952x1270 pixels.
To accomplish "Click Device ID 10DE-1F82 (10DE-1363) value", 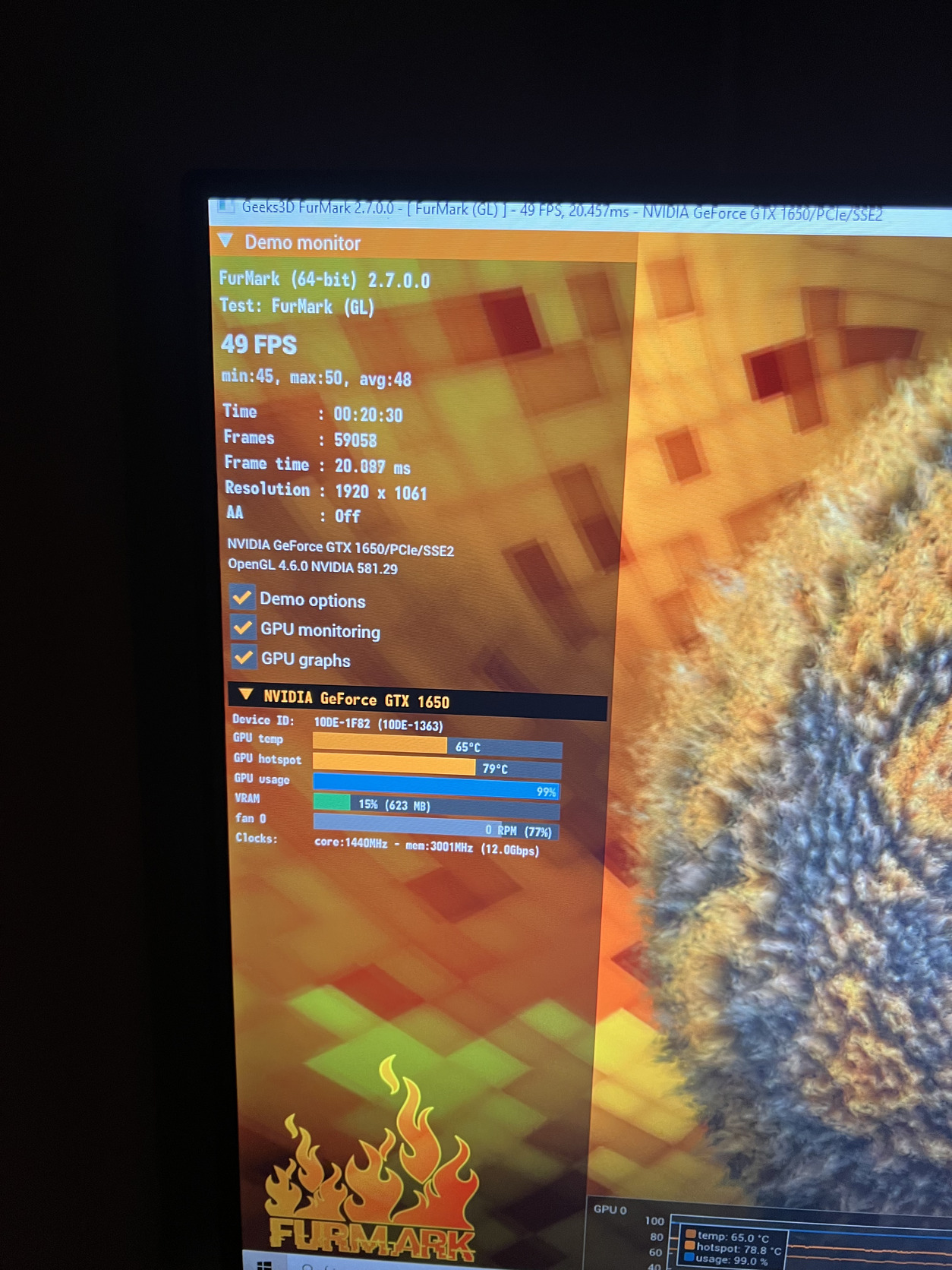I will coord(378,724).
